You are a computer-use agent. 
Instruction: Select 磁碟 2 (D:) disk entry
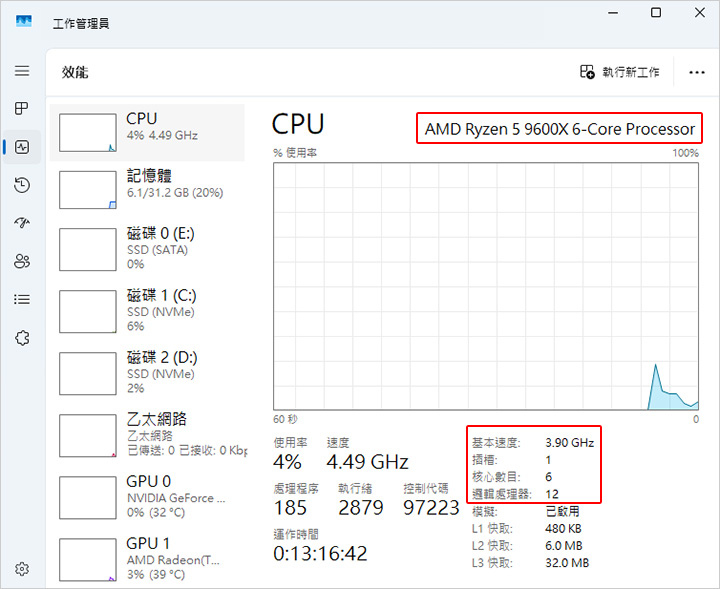(x=147, y=373)
